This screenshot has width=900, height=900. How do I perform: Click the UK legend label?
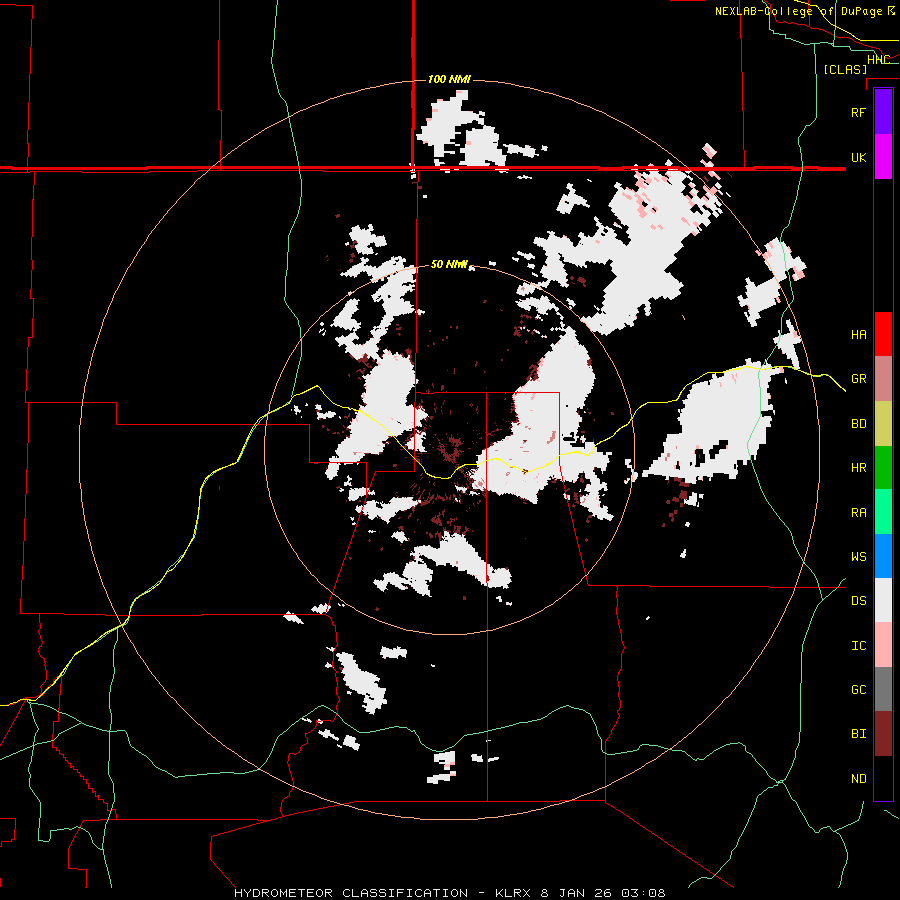[x=858, y=157]
